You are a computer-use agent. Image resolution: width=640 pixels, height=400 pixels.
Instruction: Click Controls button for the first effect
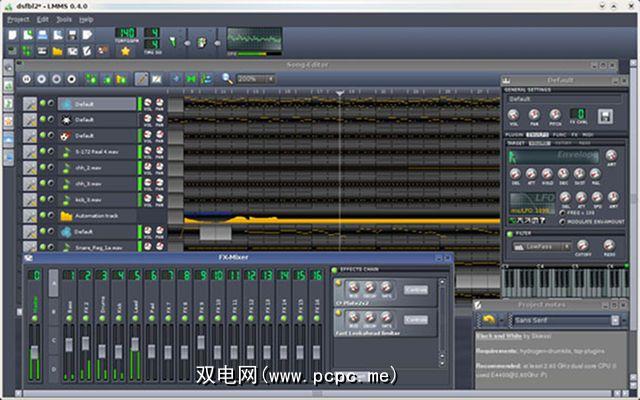click(x=415, y=289)
